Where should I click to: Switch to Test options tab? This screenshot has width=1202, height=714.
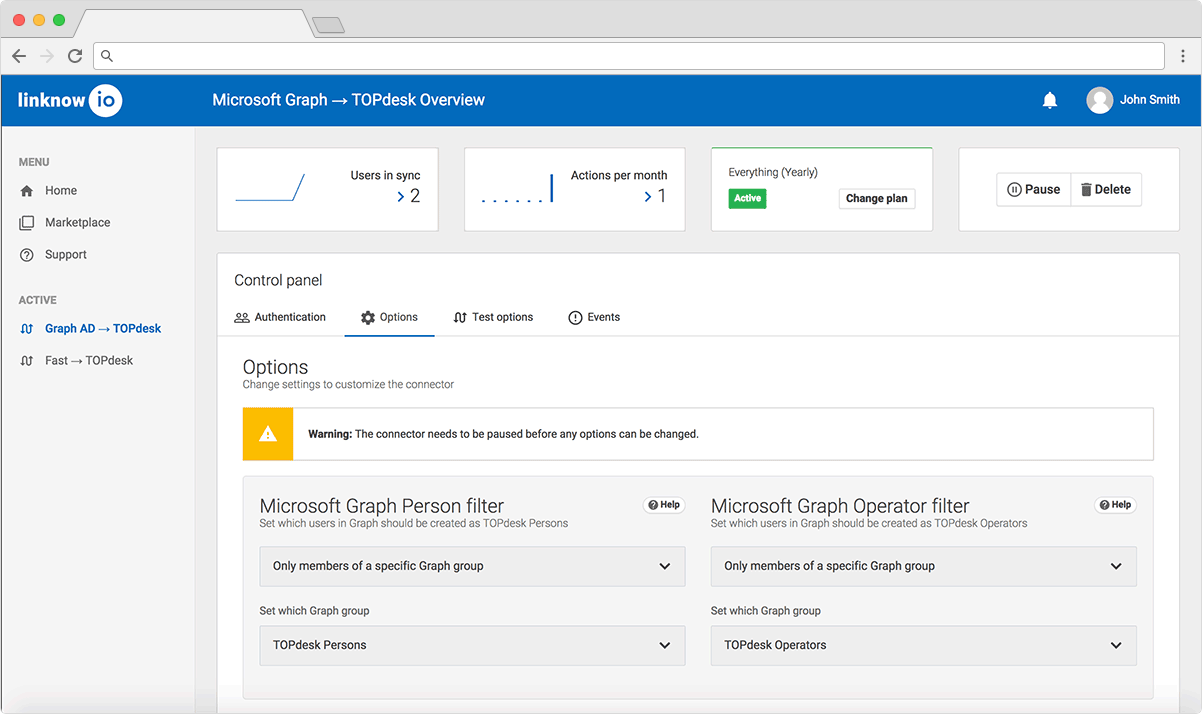pos(493,317)
